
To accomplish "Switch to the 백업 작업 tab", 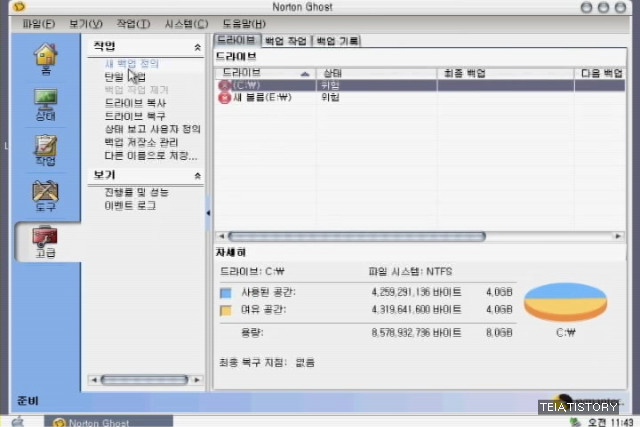I will tap(286, 41).
